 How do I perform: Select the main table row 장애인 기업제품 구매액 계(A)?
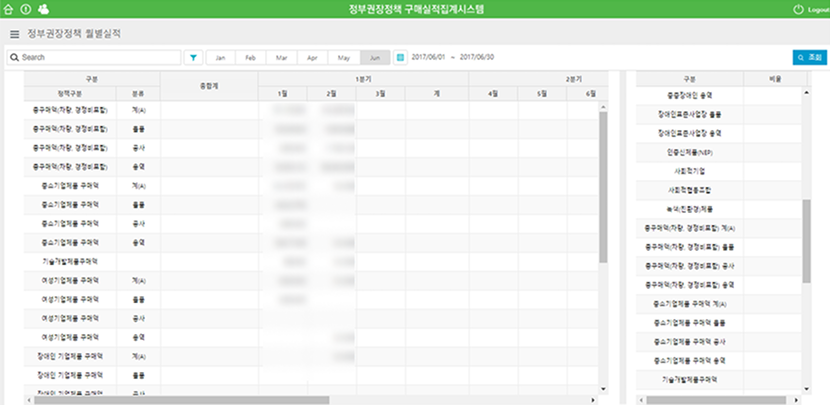coord(312,356)
